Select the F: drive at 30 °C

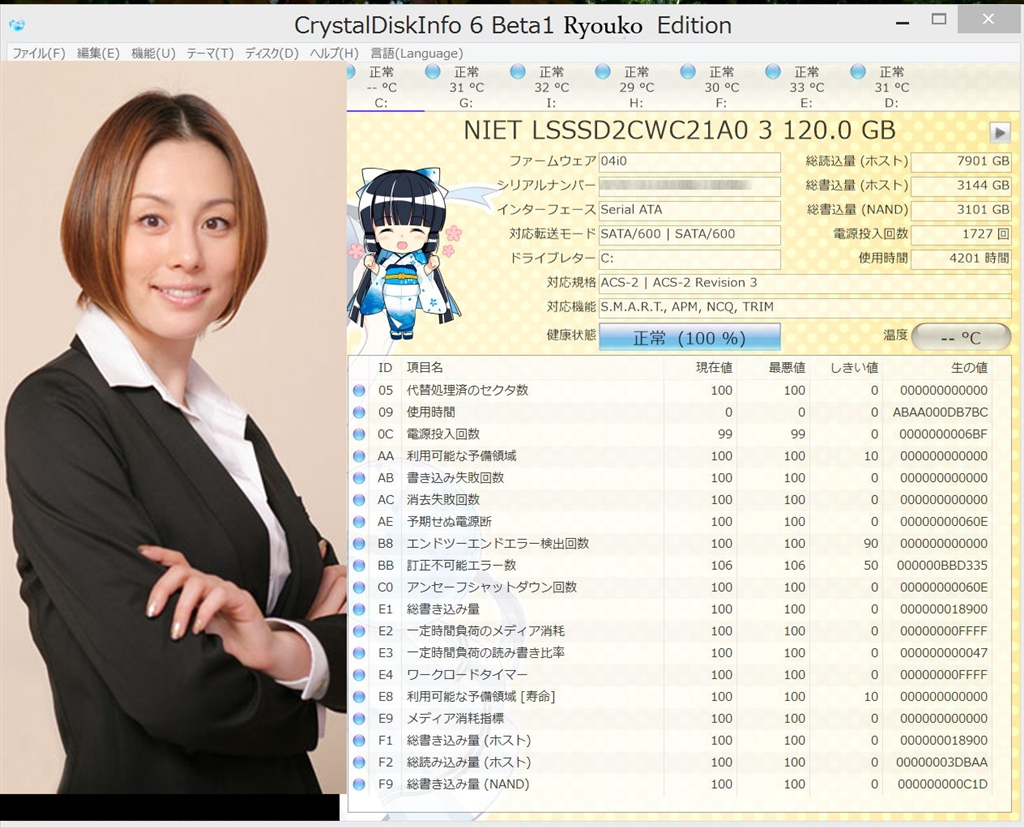pos(721,87)
